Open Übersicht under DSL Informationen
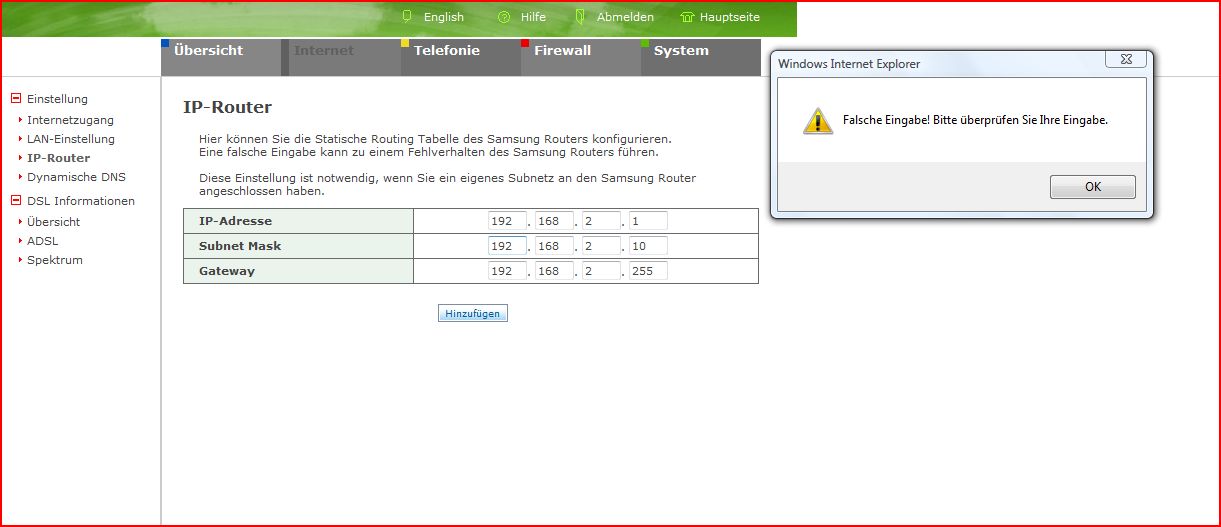Image resolution: width=1221 pixels, height=527 pixels. click(x=53, y=222)
